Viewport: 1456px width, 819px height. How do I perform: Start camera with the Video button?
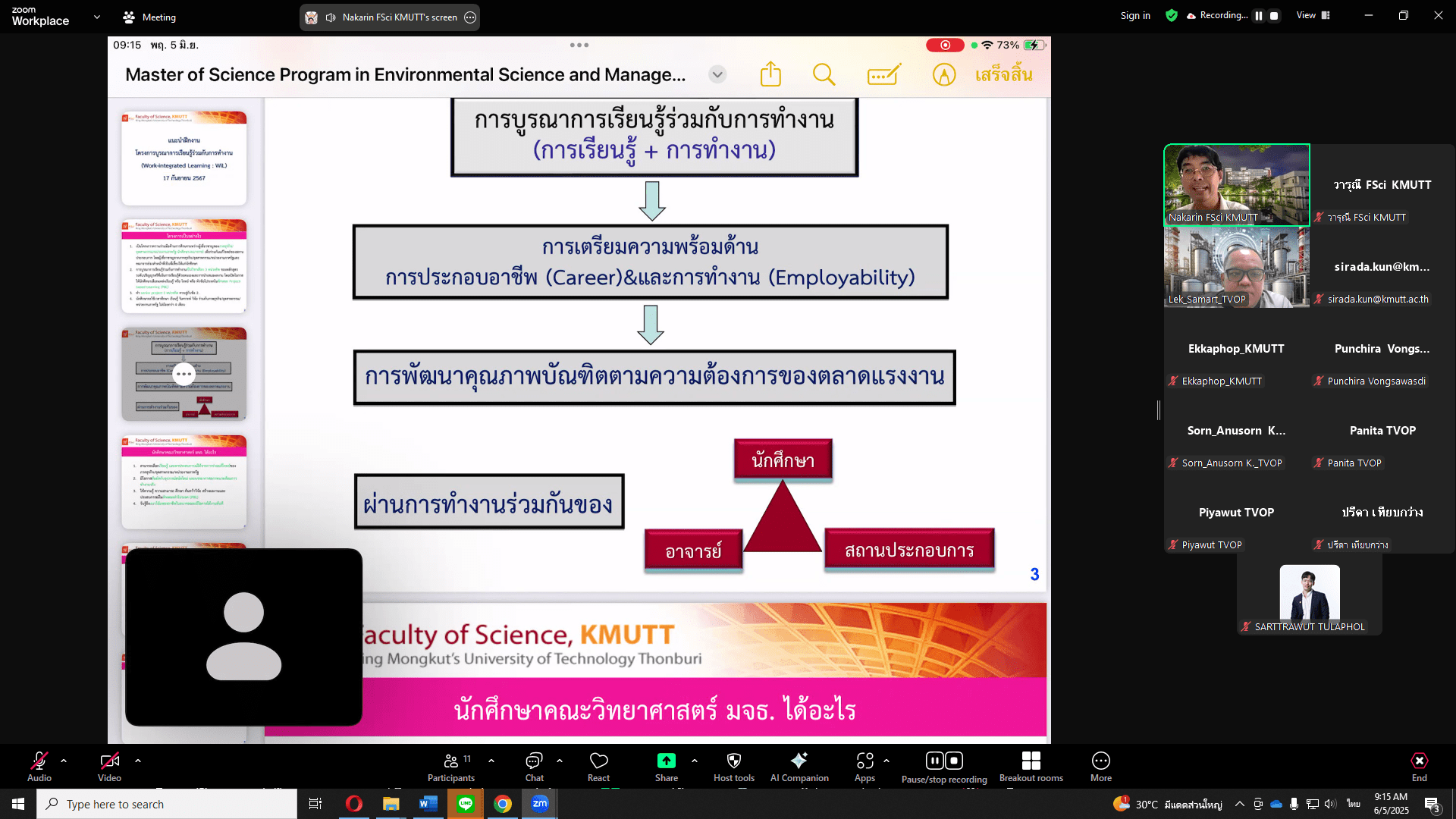[x=109, y=766]
